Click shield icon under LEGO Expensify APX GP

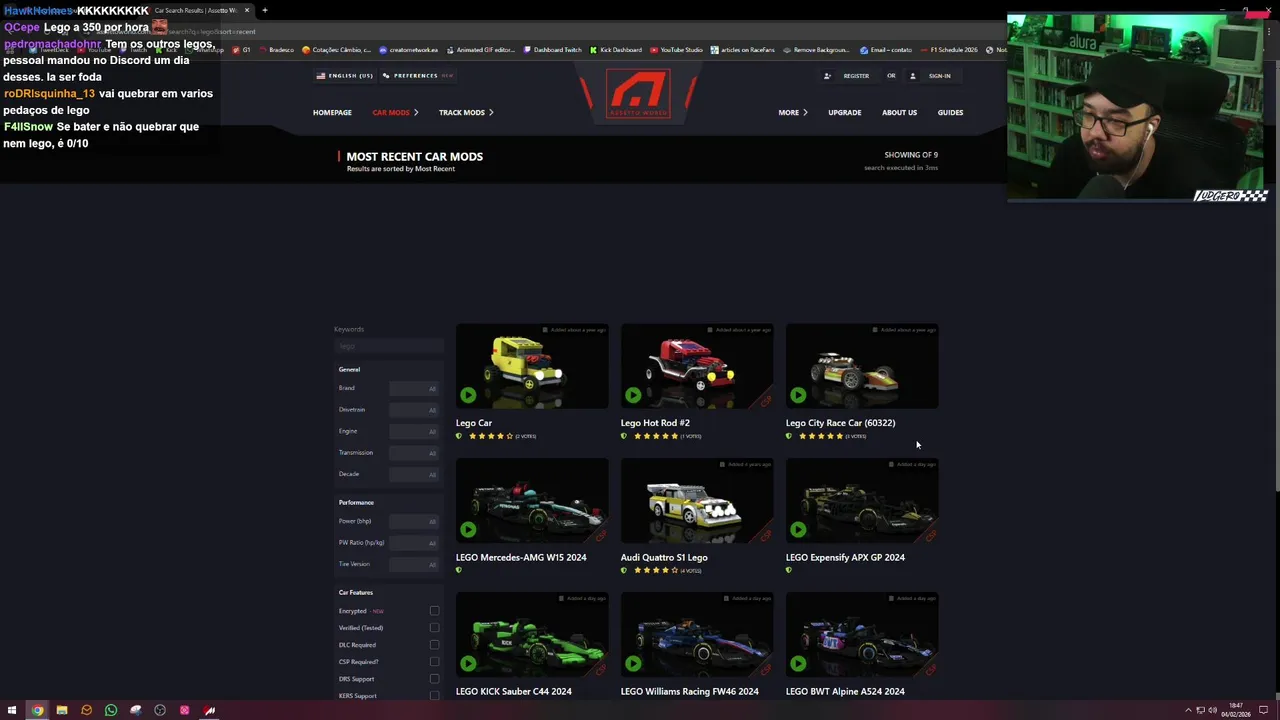tap(789, 570)
